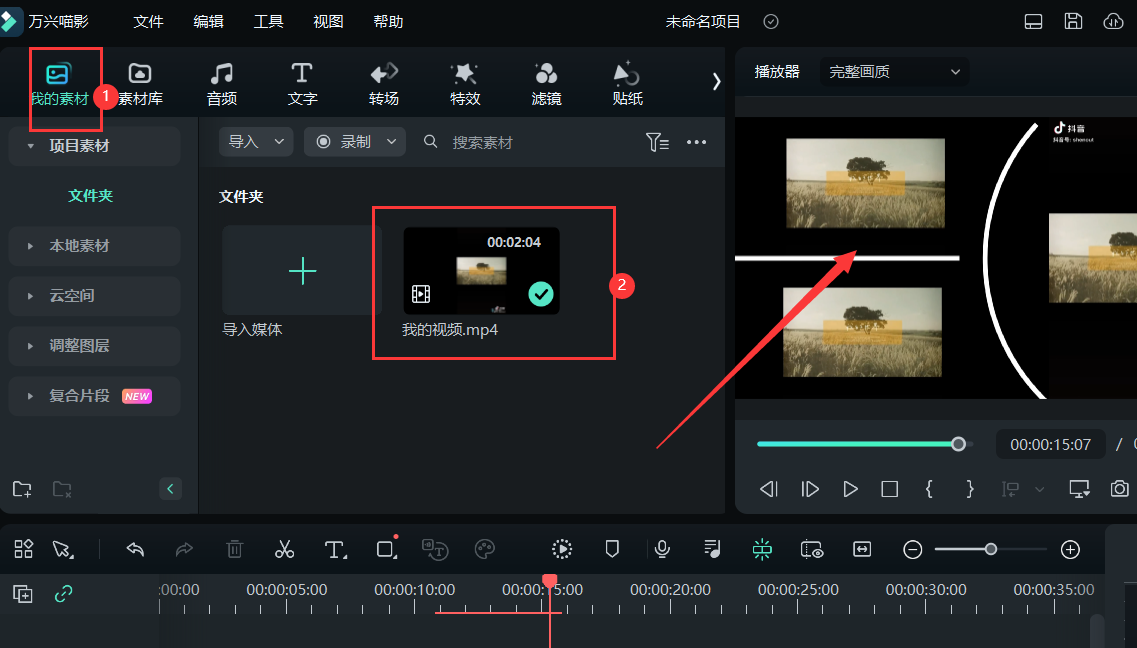Open the 素材库 stock media tab

[x=140, y=84]
